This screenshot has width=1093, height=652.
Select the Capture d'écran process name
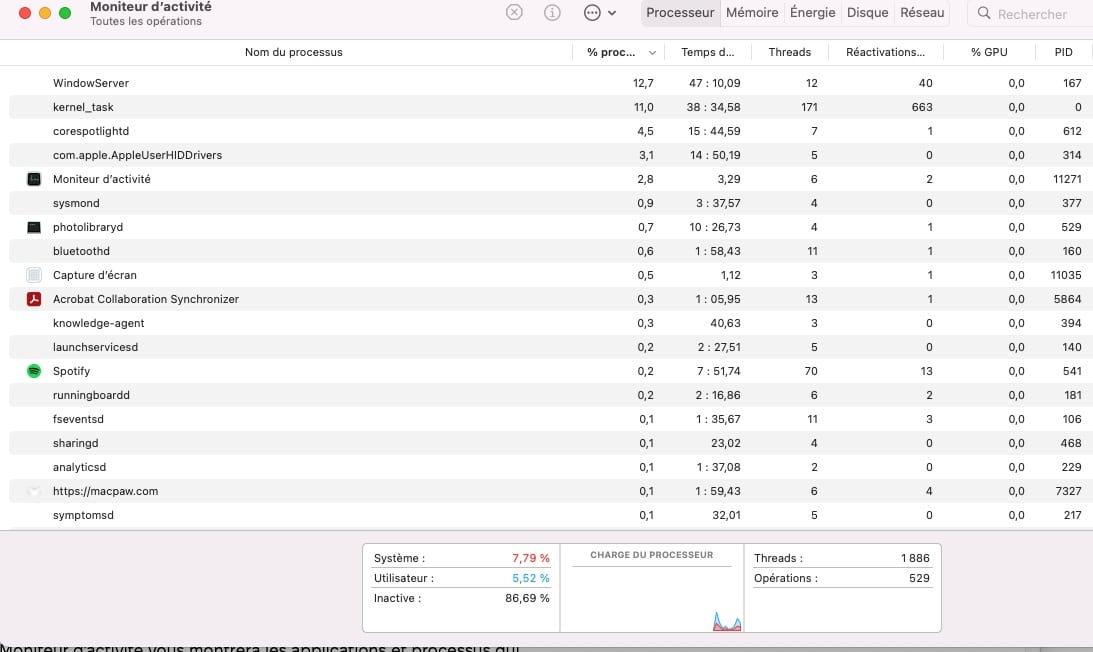point(95,275)
